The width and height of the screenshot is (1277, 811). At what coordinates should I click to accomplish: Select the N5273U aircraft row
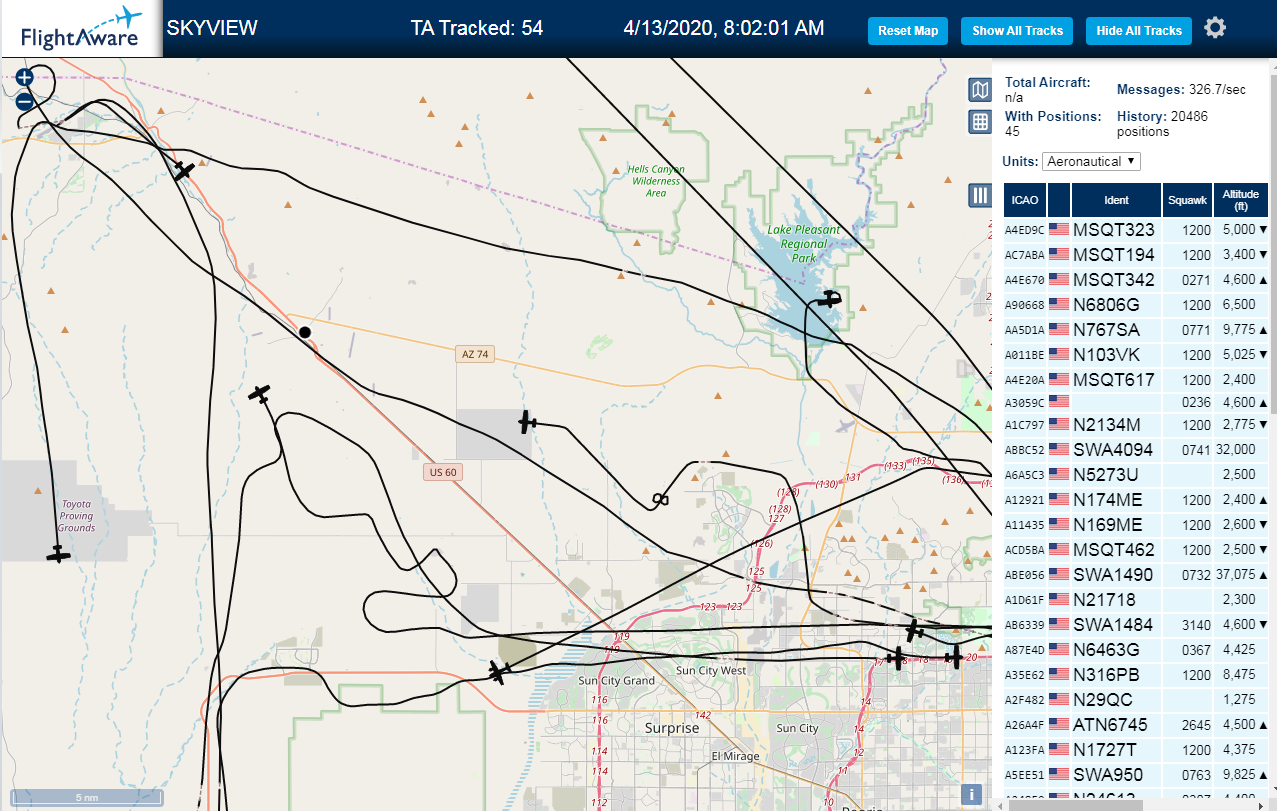click(1137, 474)
